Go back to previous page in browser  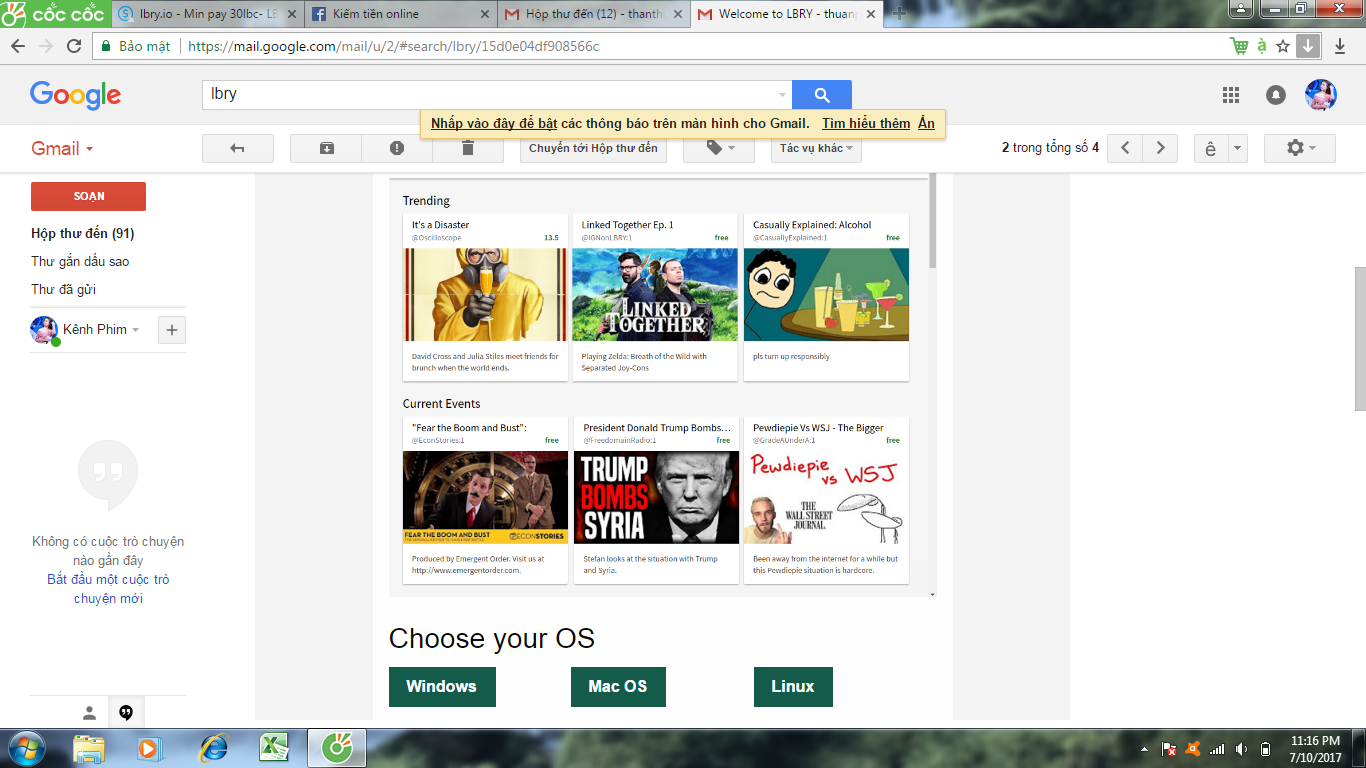pos(18,46)
